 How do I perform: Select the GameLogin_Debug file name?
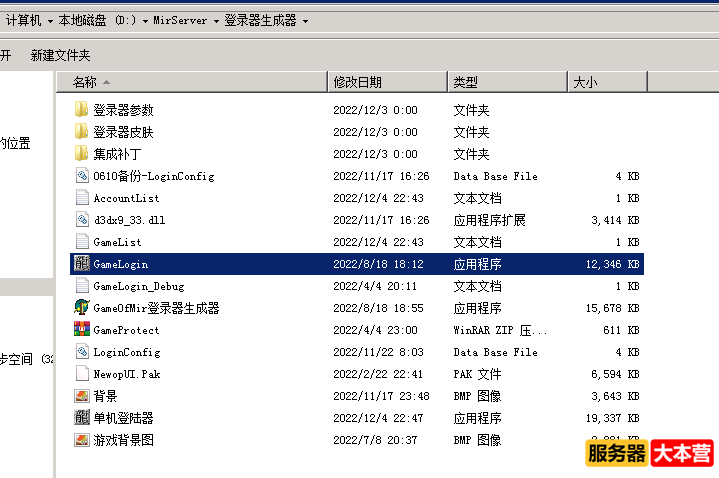pyautogui.click(x=139, y=286)
